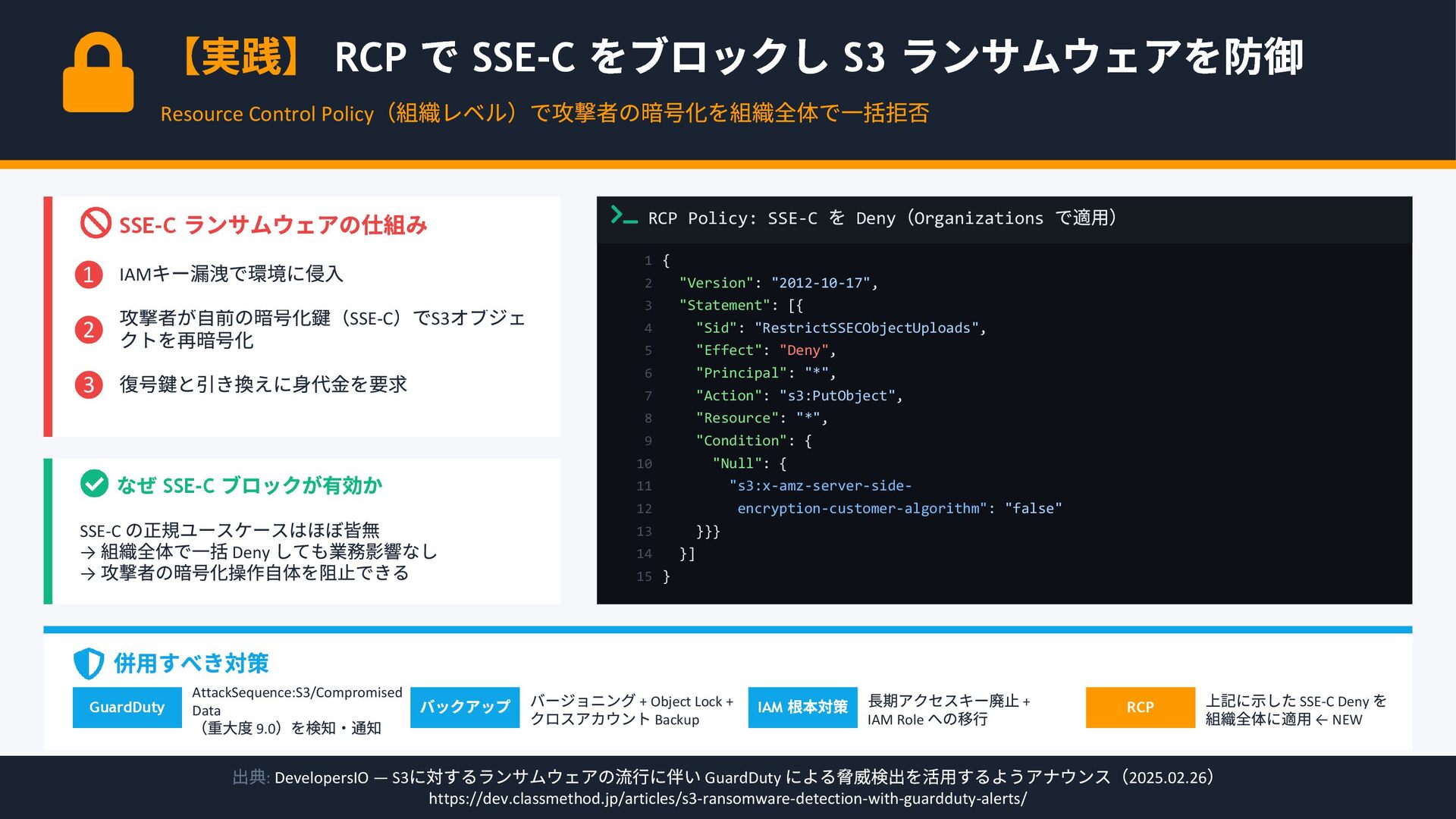Click the RestrictSSECObjectUploads Sid value
1456x819 pixels.
coord(866,328)
